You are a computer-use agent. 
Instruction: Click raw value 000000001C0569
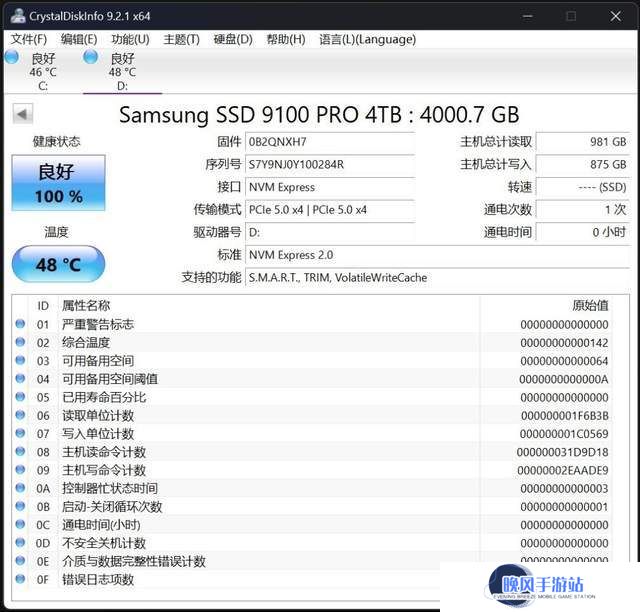tap(564, 434)
